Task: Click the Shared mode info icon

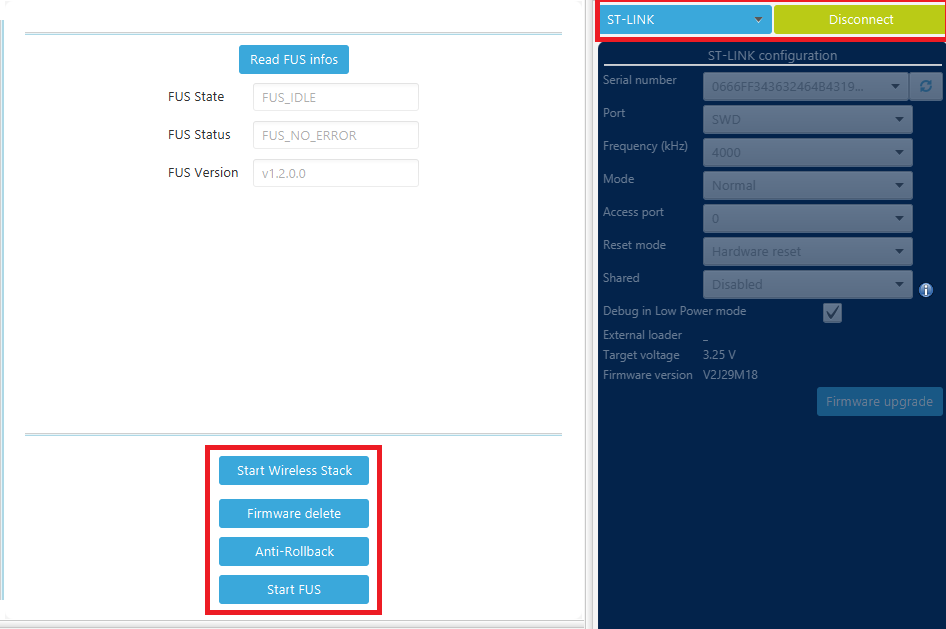Action: [x=925, y=290]
